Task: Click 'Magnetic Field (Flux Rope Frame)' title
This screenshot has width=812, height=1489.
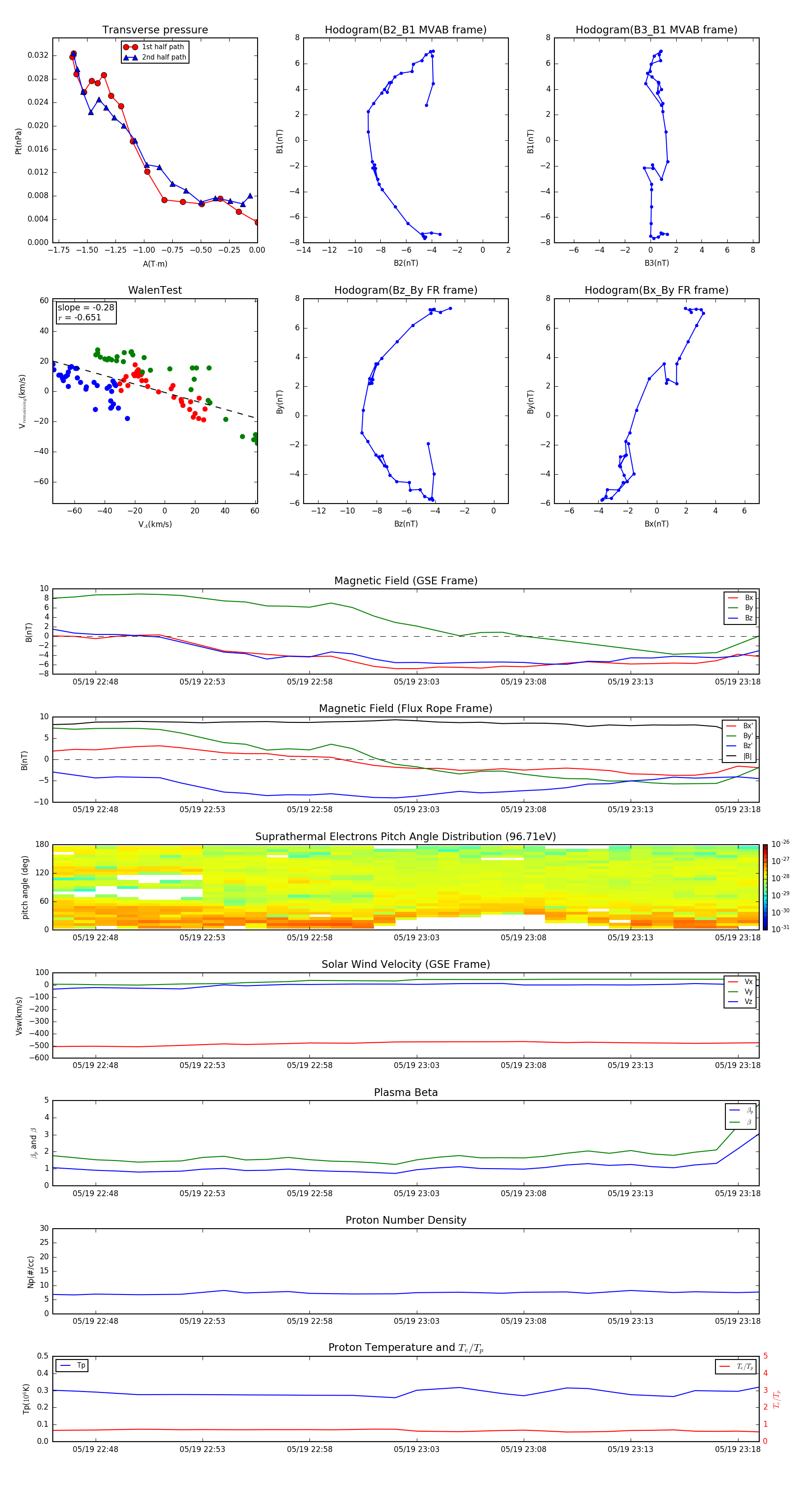Action: (x=406, y=709)
